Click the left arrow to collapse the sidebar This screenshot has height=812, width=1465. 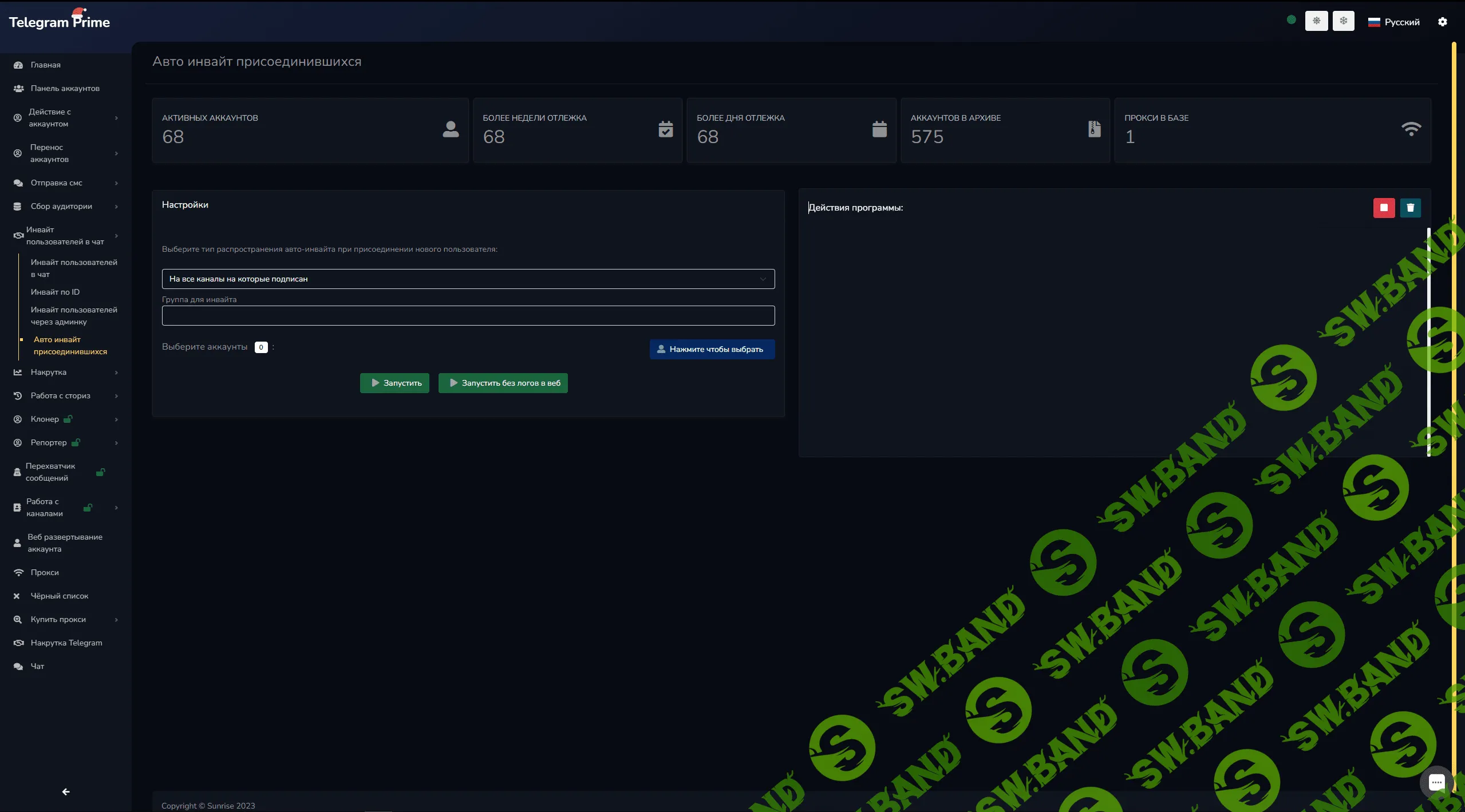pyautogui.click(x=66, y=792)
